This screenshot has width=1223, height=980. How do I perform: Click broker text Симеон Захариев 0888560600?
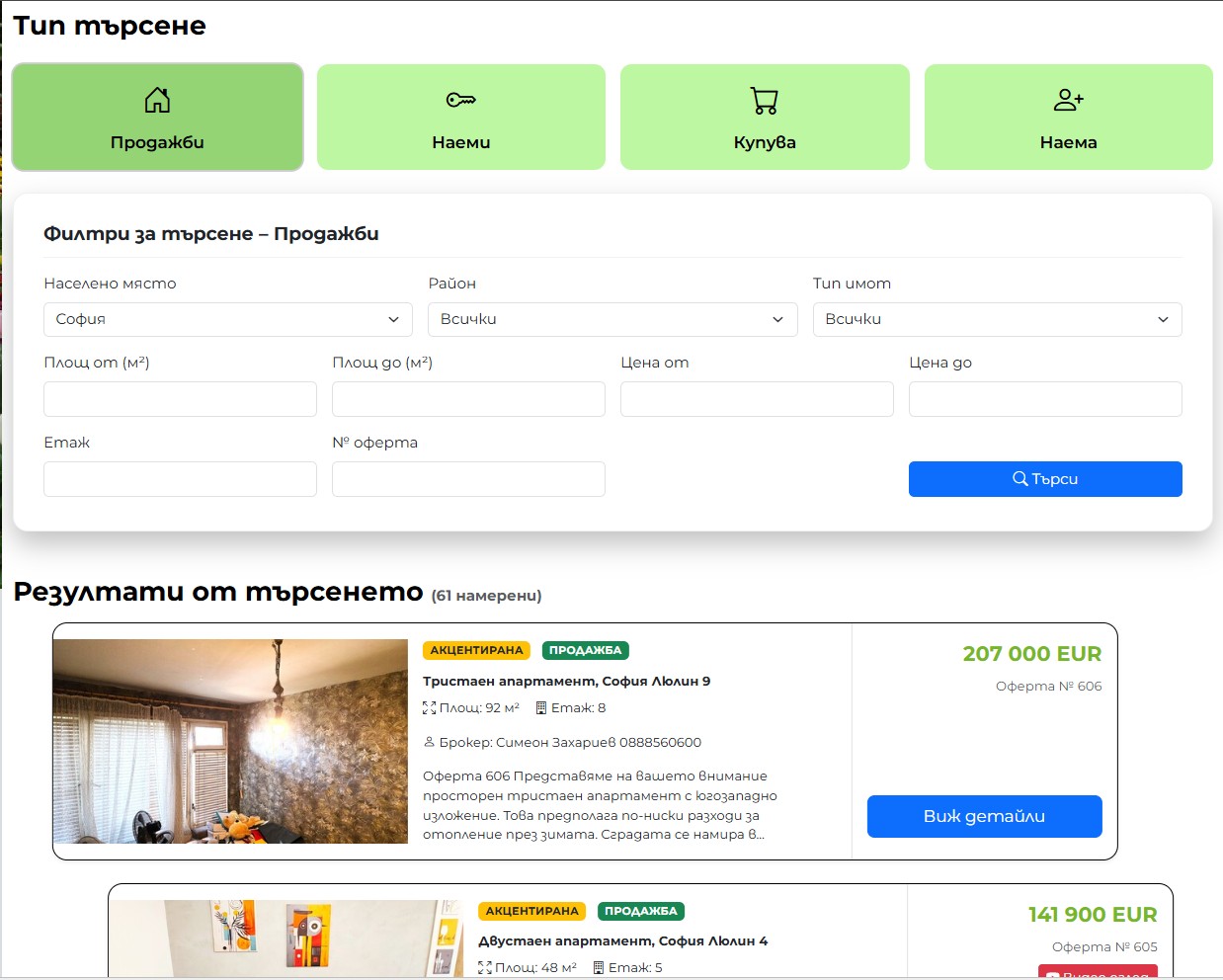click(x=570, y=742)
